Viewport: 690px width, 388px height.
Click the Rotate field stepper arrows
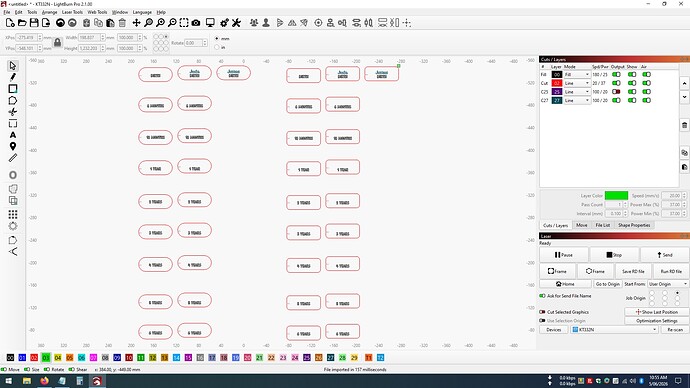(x=205, y=43)
